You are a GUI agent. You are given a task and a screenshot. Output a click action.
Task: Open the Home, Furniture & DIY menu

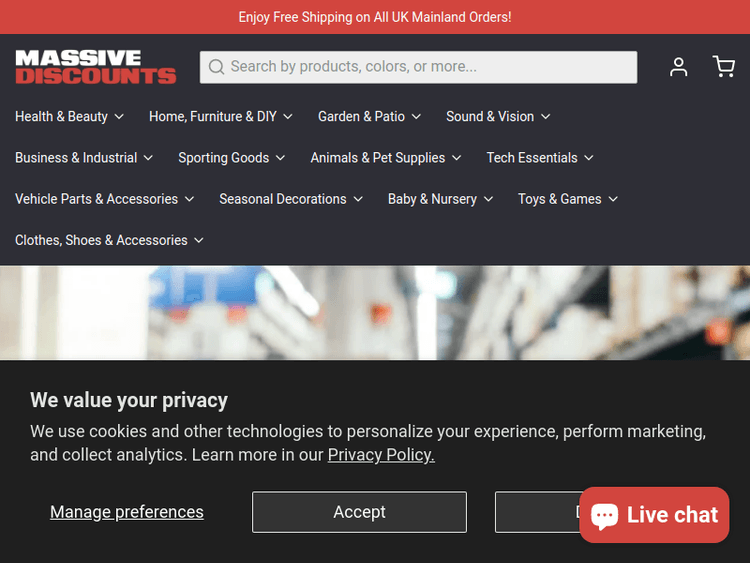coord(221,117)
